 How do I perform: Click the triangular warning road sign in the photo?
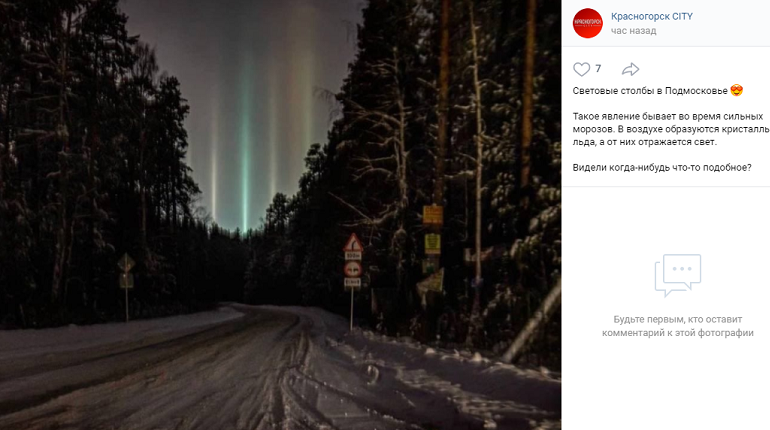[353, 243]
